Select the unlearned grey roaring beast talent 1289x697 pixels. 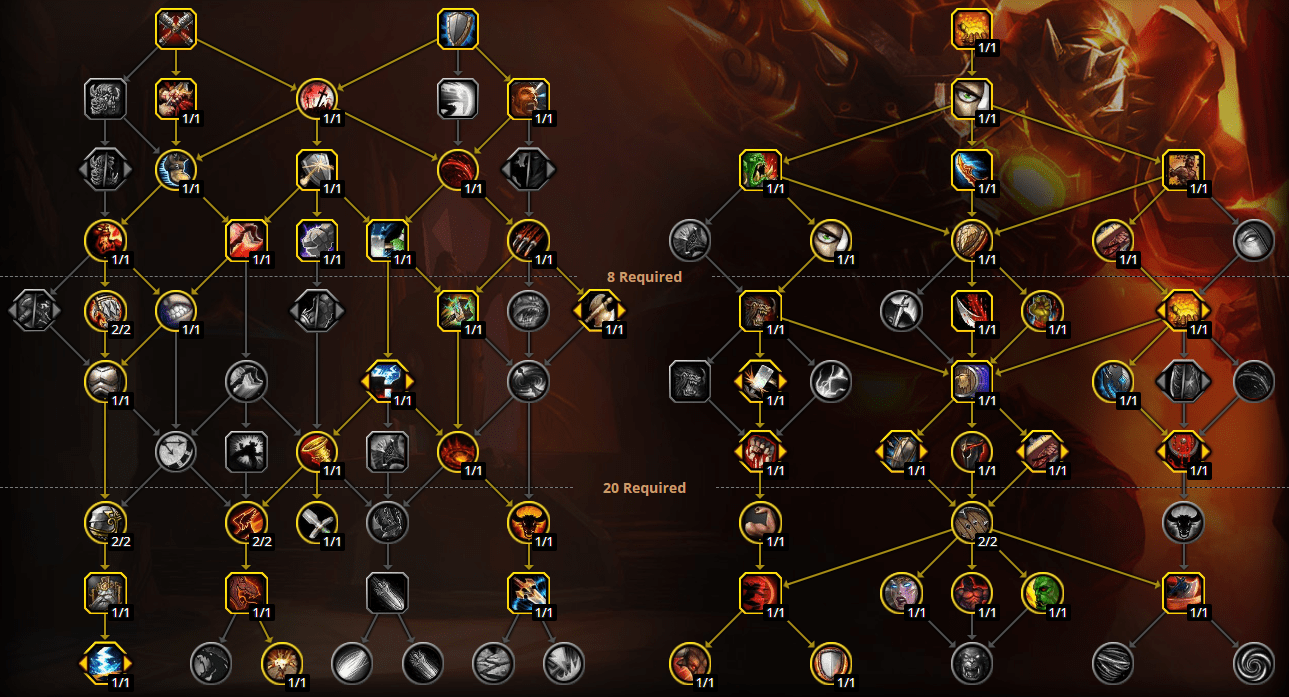click(x=971, y=663)
